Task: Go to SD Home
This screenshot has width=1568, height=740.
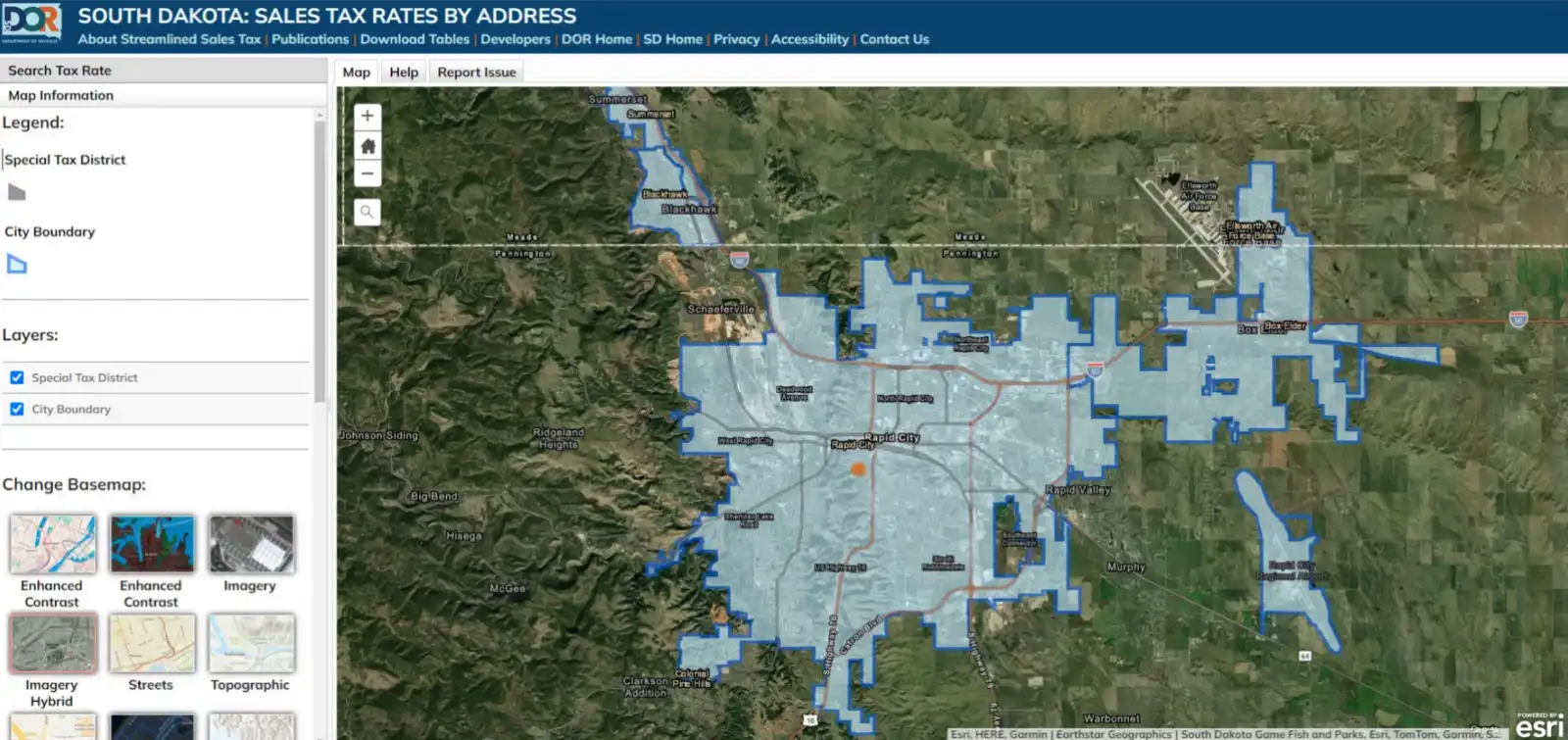Action: pyautogui.click(x=673, y=39)
